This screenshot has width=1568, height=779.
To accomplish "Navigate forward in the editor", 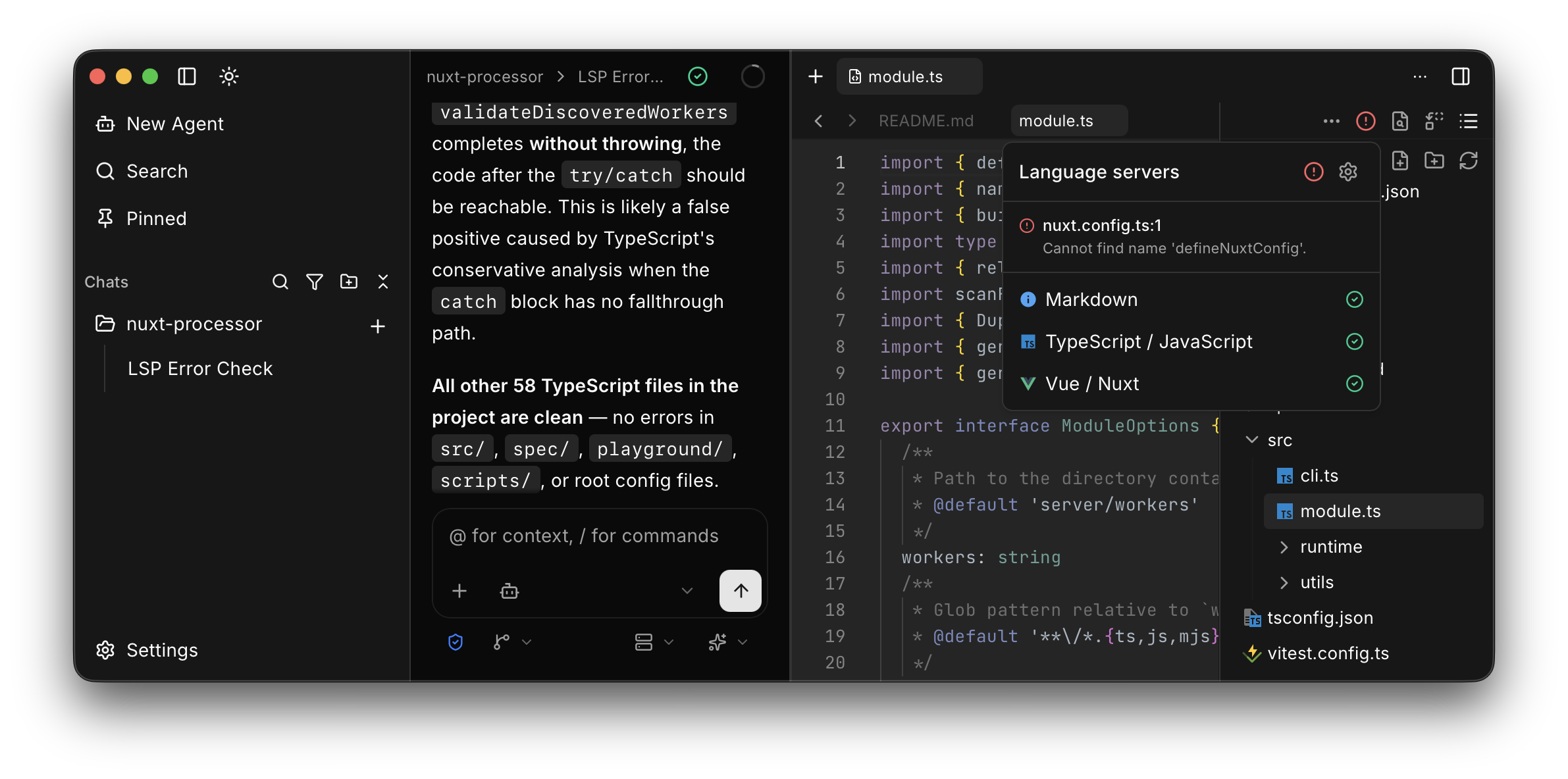I will [852, 121].
